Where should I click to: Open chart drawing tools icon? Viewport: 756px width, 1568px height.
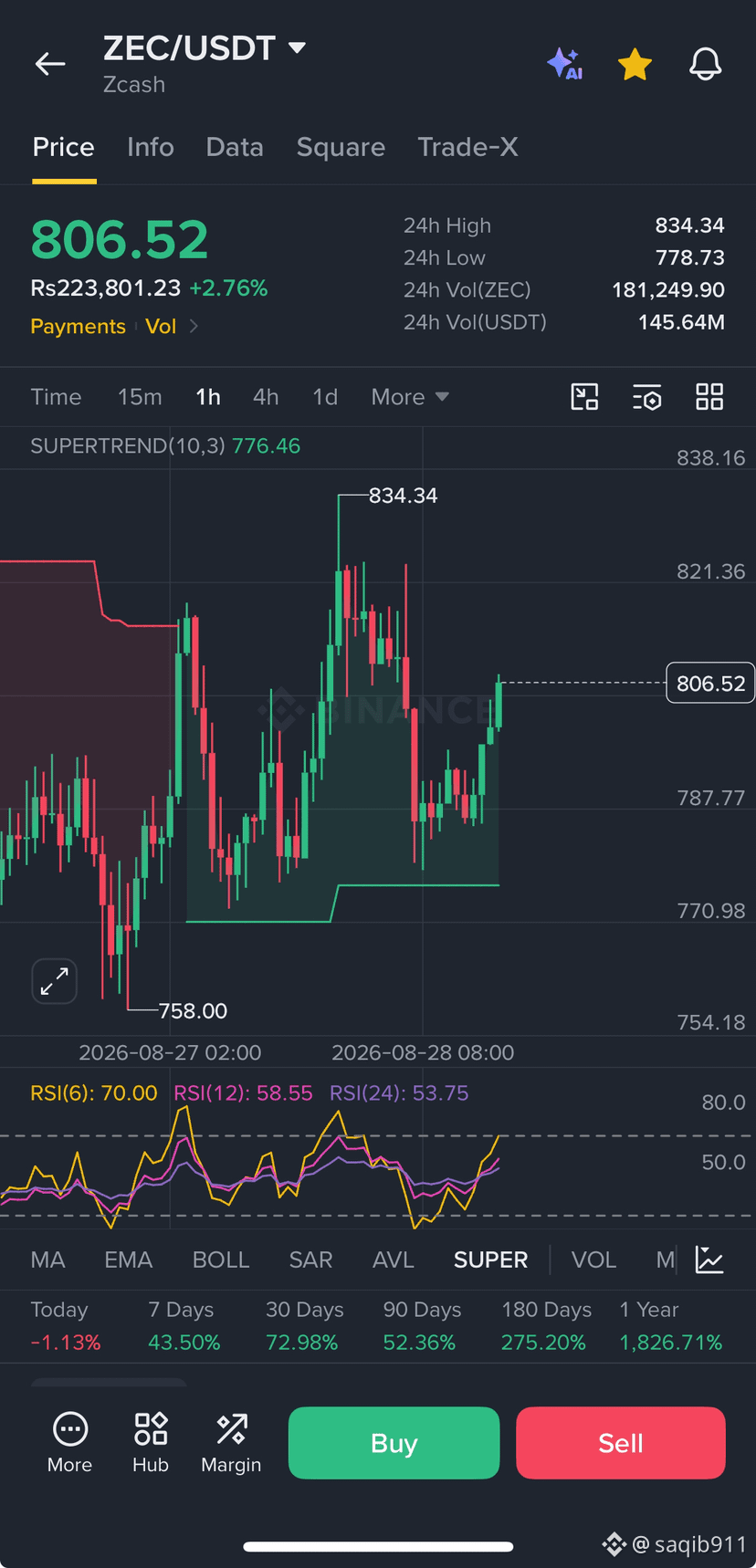coord(584,397)
